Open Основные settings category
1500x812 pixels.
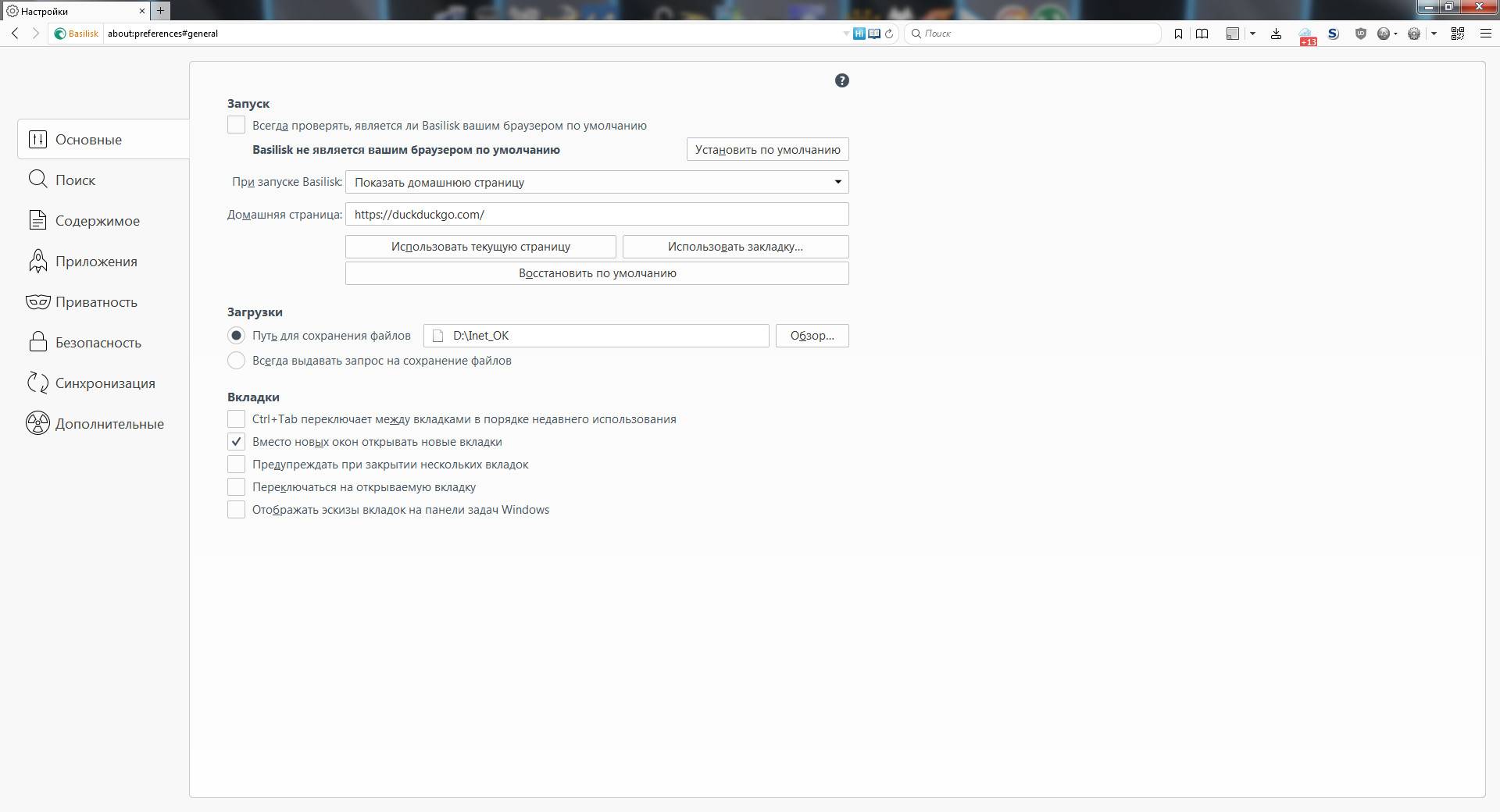pyautogui.click(x=103, y=139)
